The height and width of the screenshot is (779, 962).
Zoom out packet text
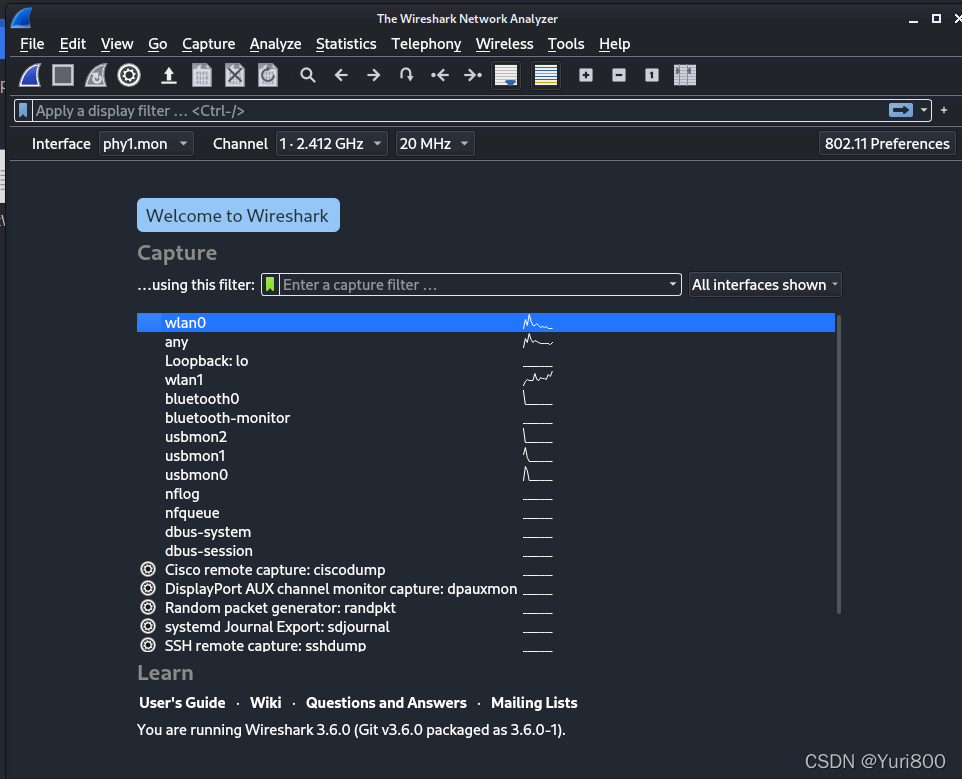[x=619, y=75]
